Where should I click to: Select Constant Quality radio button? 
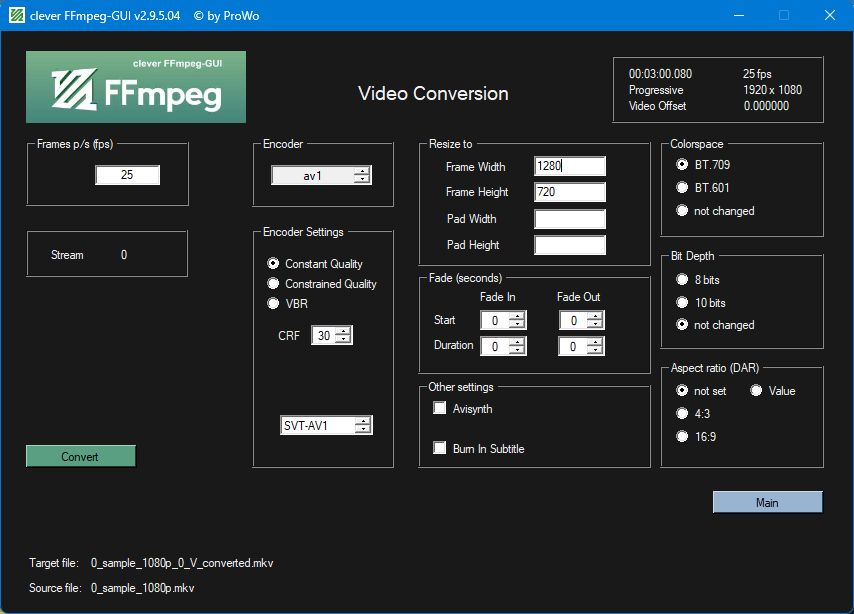(273, 264)
